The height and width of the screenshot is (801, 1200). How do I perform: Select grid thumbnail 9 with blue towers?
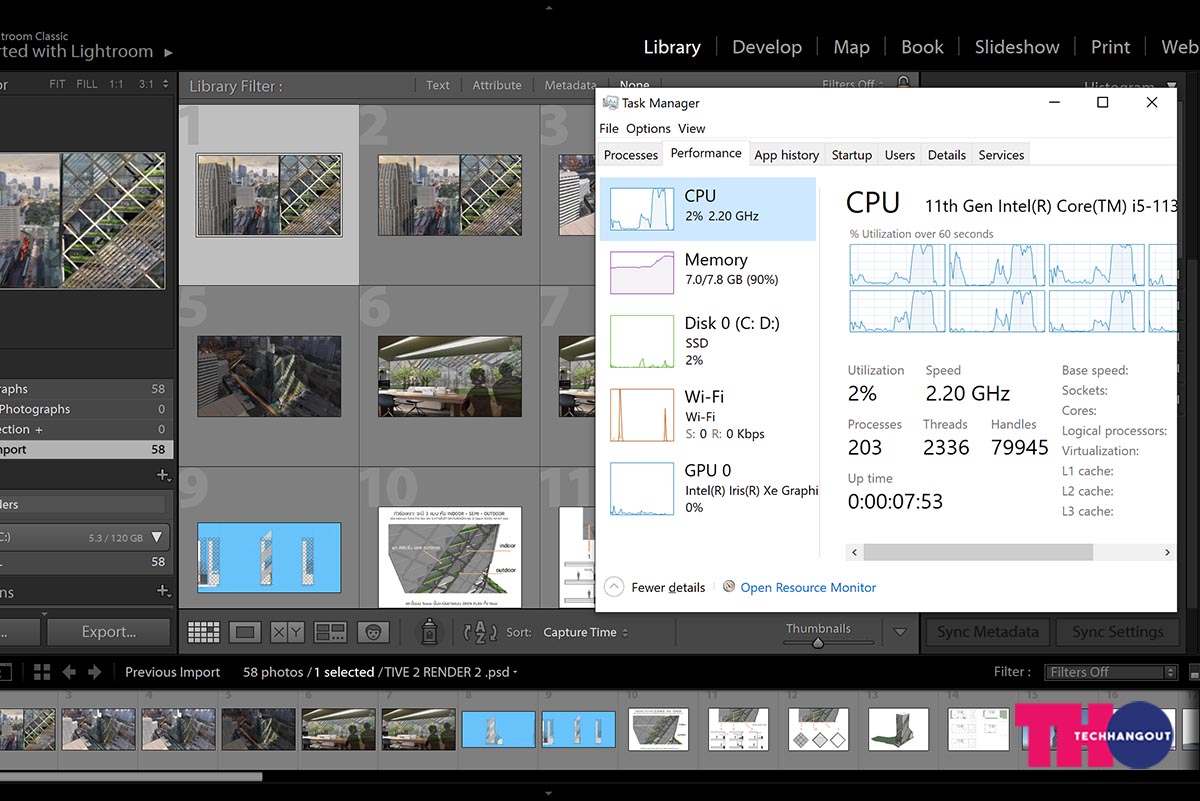[269, 557]
